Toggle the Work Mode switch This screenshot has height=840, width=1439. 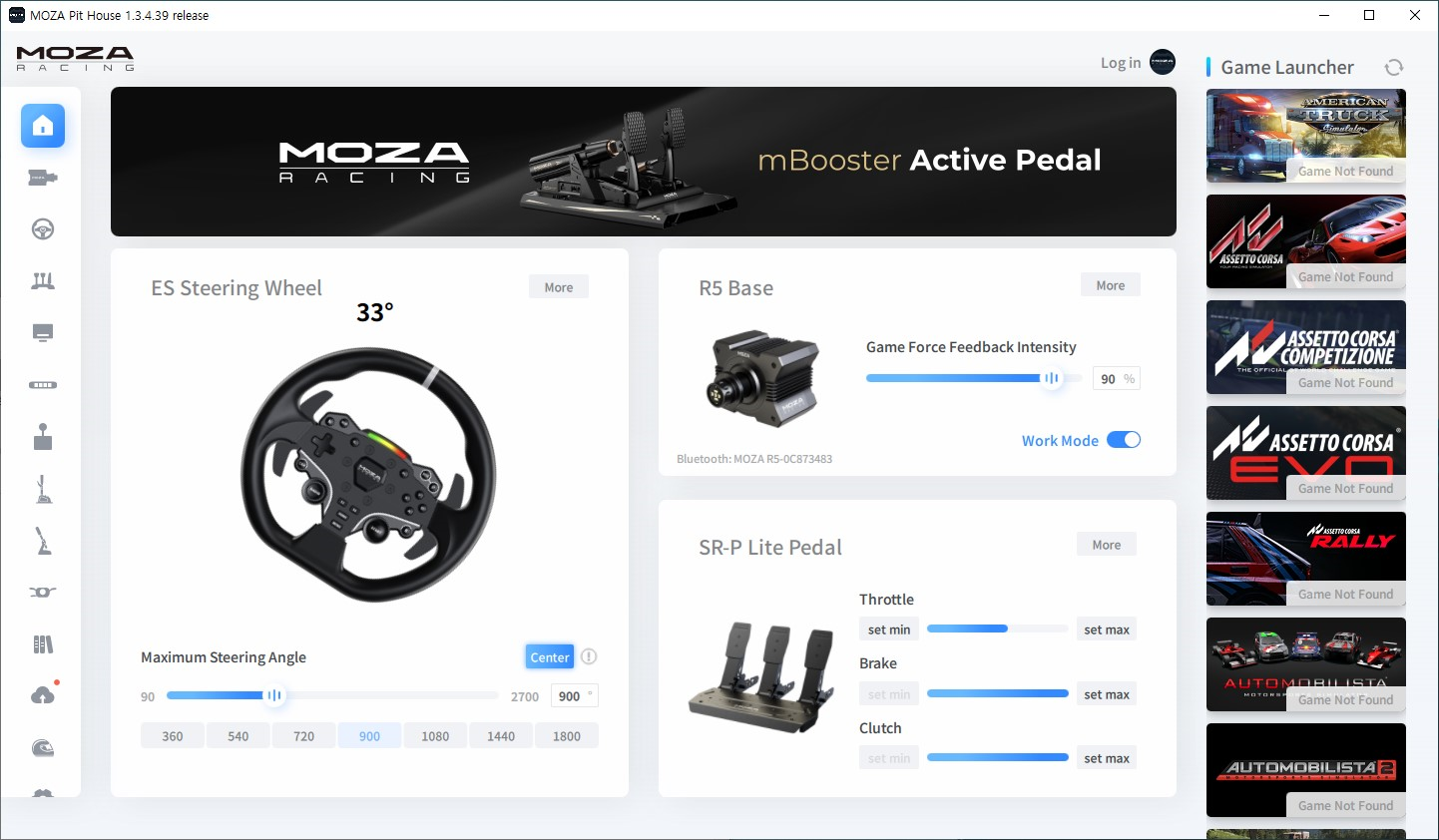pyautogui.click(x=1124, y=440)
